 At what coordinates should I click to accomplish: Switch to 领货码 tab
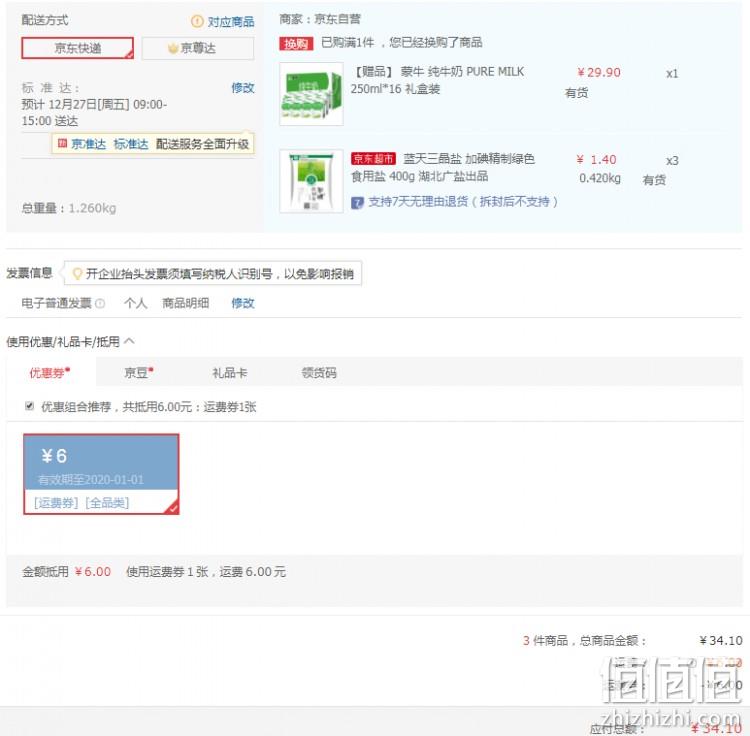click(x=319, y=373)
